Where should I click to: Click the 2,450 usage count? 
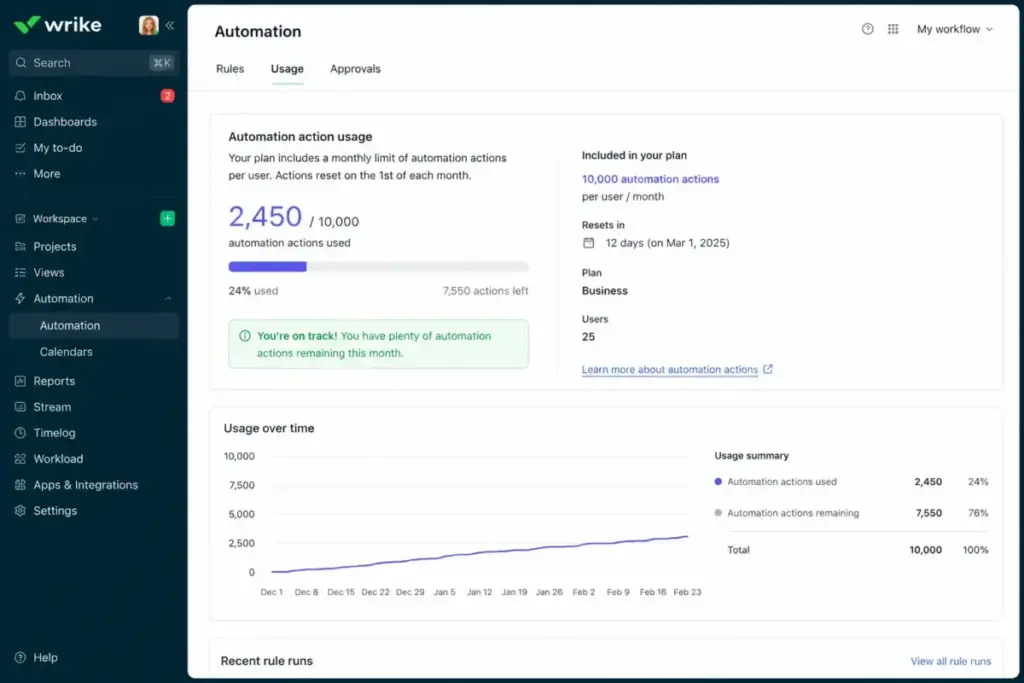(265, 217)
